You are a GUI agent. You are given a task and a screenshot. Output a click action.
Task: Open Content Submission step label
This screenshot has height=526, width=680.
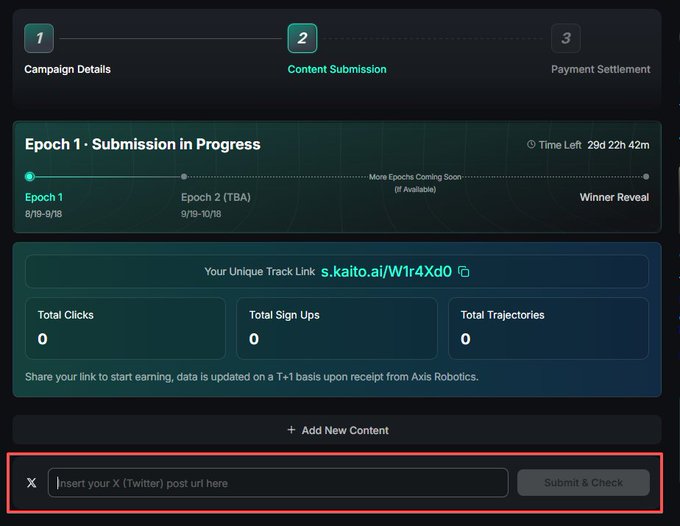pos(337,69)
